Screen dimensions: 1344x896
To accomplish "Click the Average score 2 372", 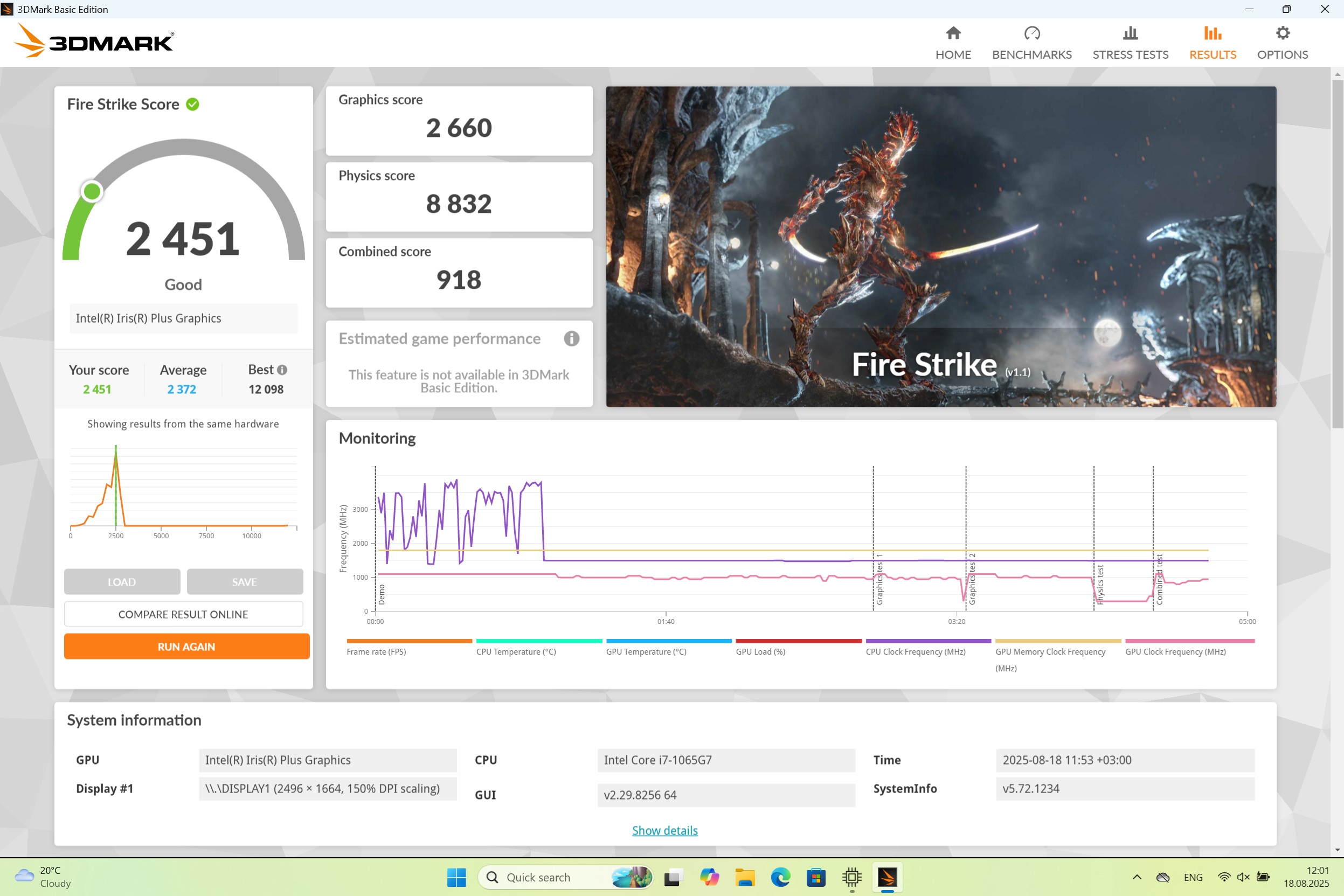I will pos(182,389).
